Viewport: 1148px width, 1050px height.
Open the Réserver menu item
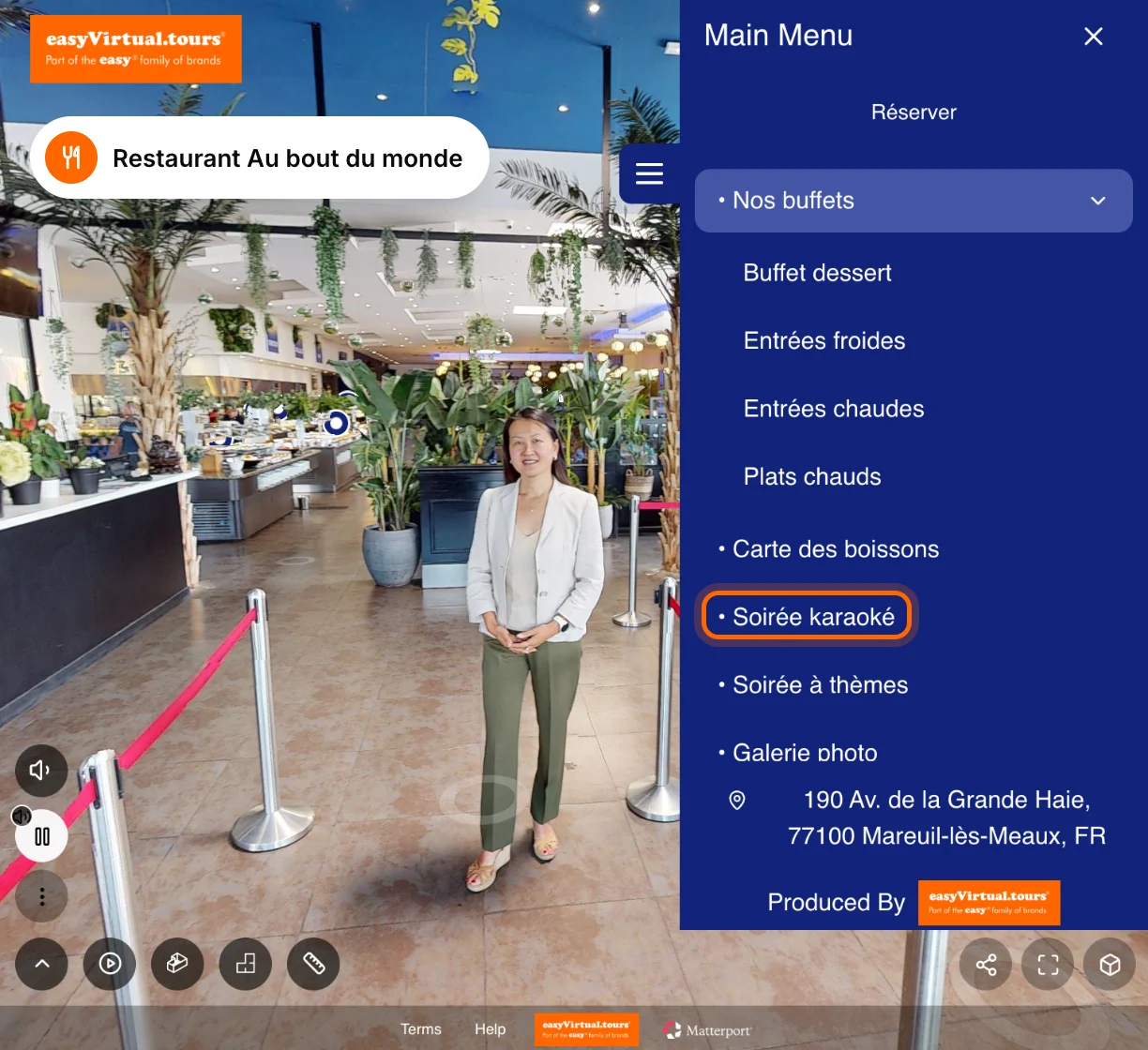pyautogui.click(x=914, y=112)
